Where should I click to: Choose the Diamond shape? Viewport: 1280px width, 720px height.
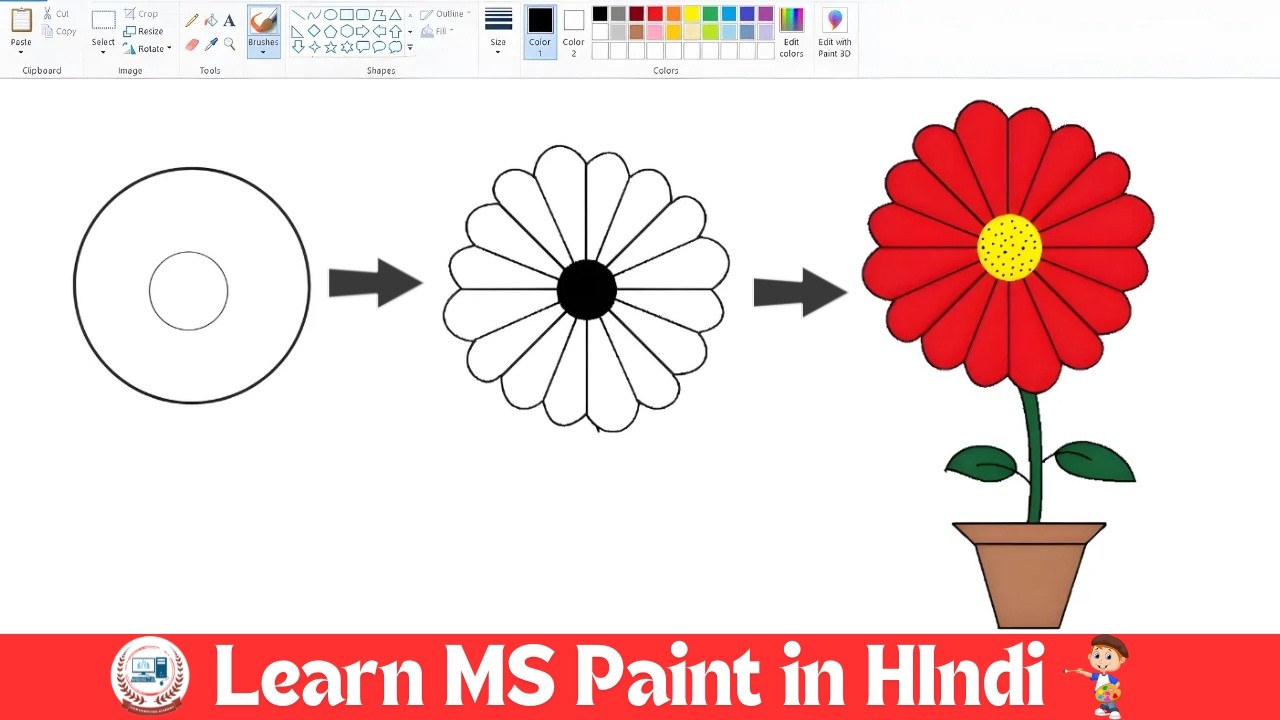[x=314, y=31]
